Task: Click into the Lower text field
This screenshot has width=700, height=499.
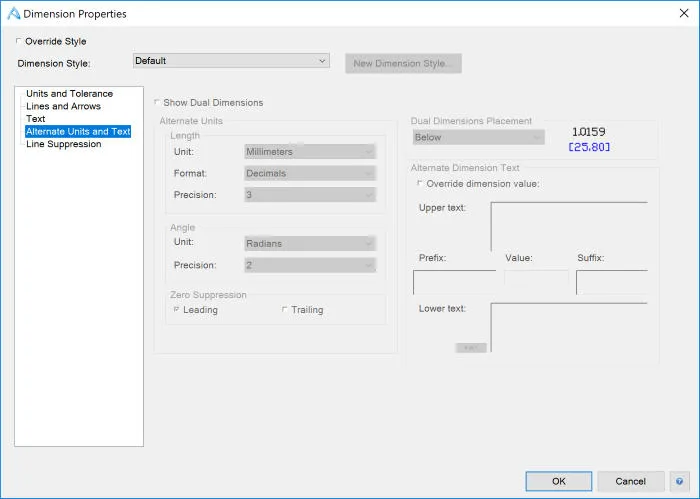Action: (x=569, y=328)
